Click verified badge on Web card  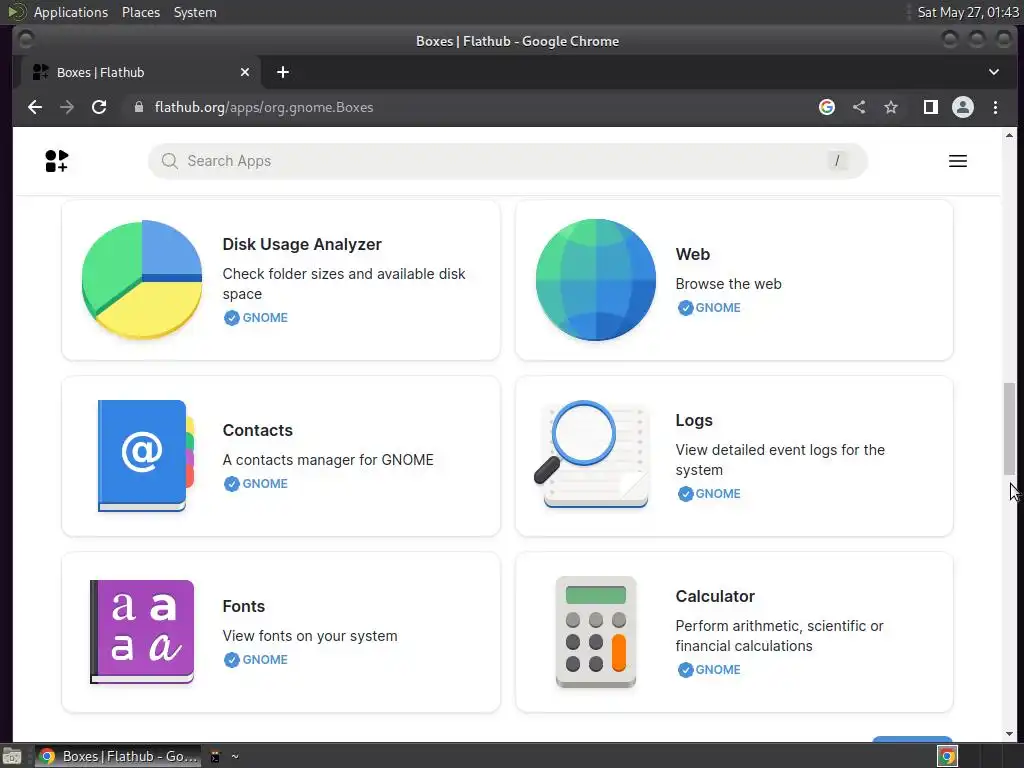[685, 308]
